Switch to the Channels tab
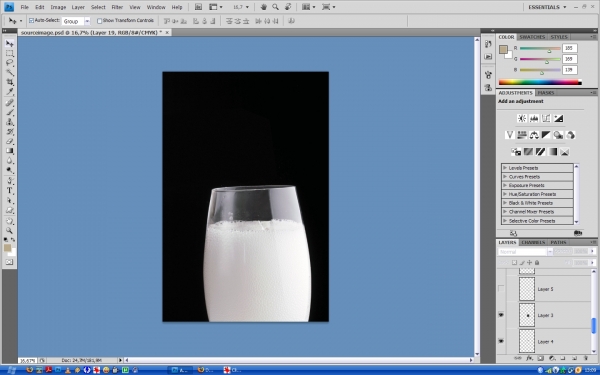 pos(533,242)
